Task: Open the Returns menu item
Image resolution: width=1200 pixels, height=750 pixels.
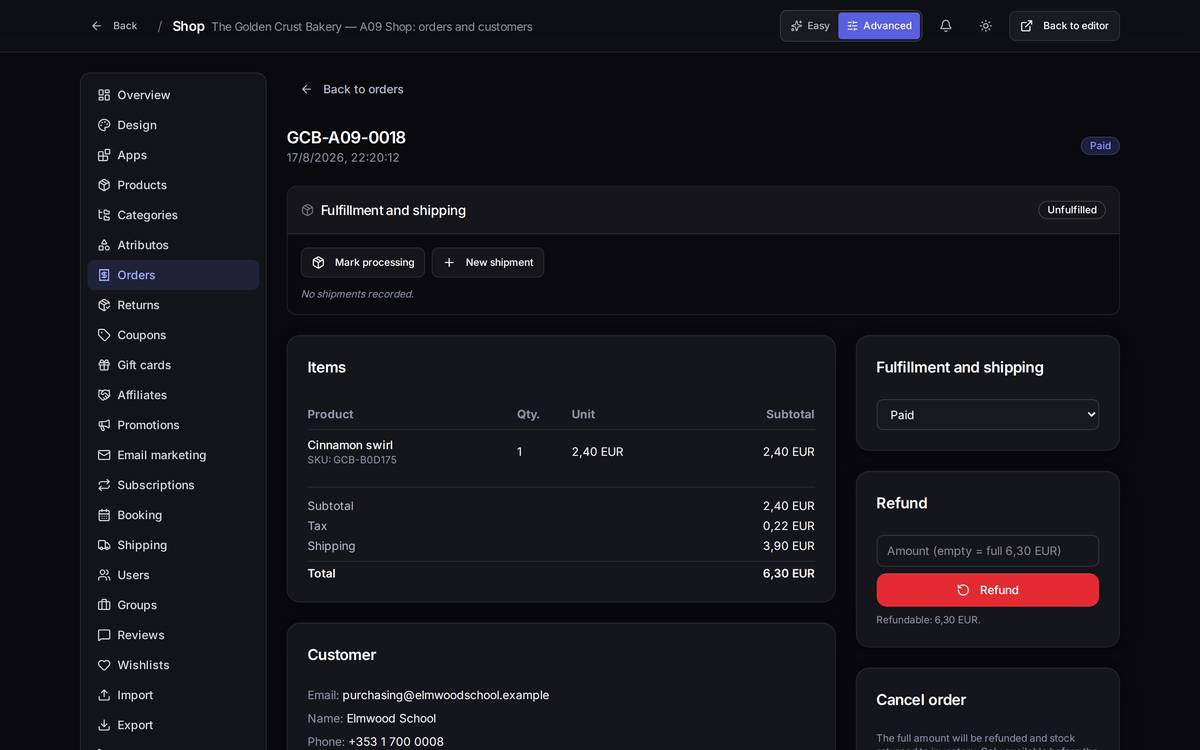Action: pos(173,305)
